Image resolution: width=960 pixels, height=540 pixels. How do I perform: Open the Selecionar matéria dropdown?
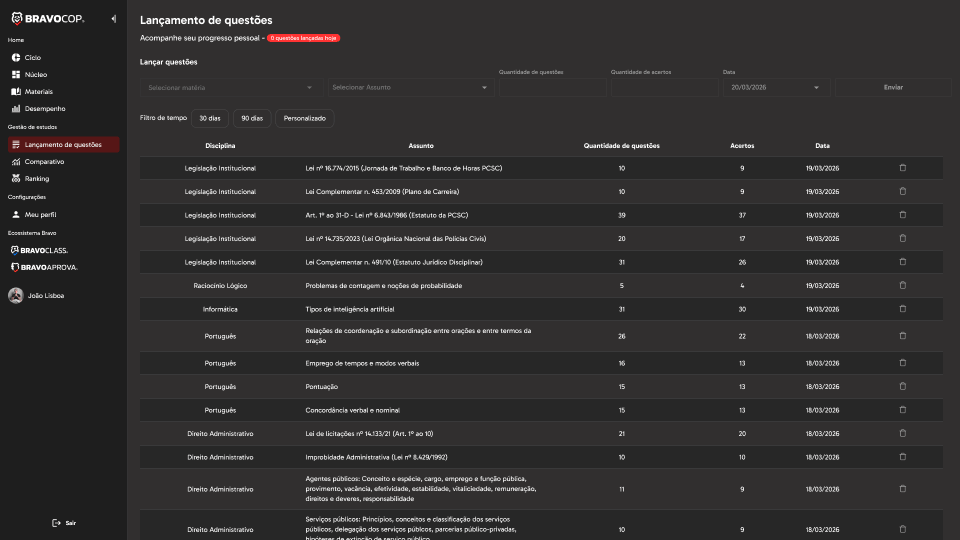pos(230,88)
